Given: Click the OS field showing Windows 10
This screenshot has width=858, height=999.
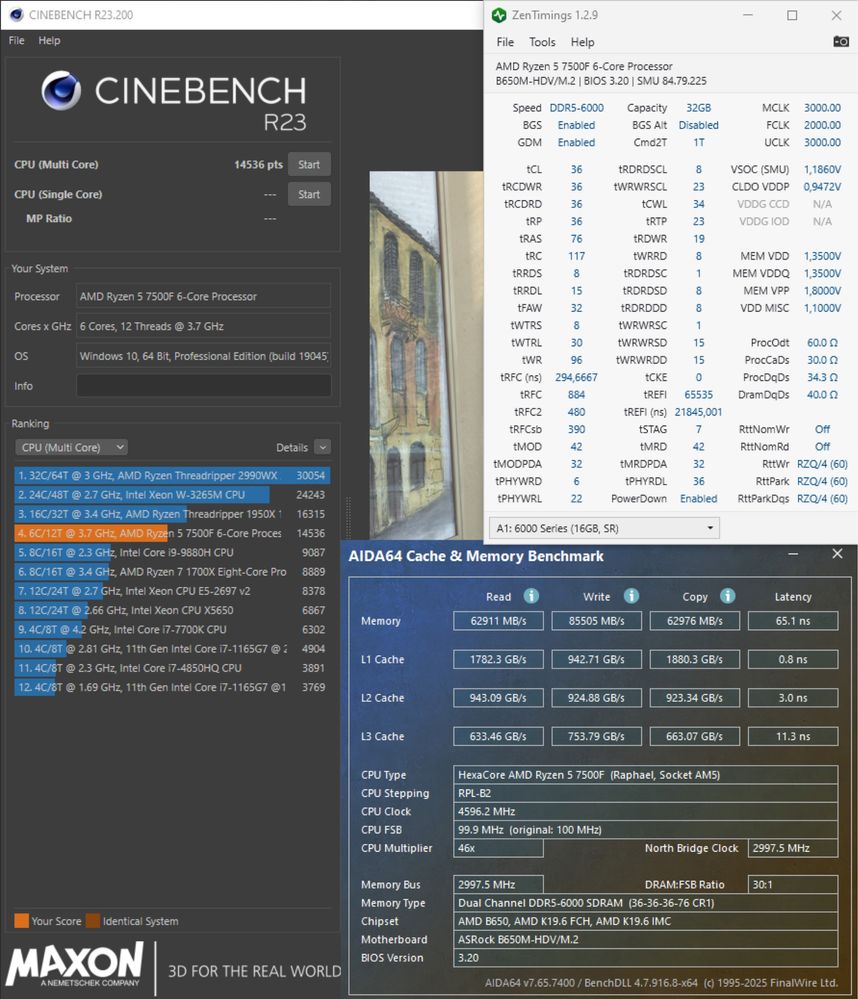Looking at the screenshot, I should point(204,356).
